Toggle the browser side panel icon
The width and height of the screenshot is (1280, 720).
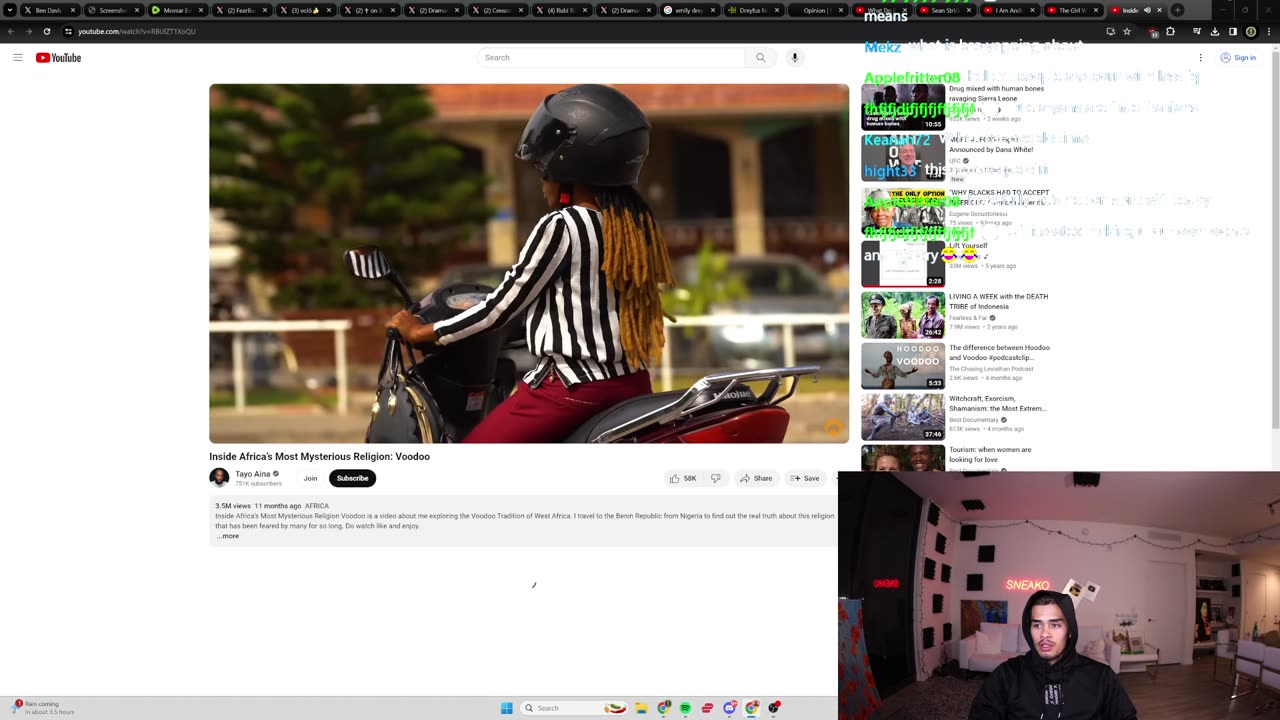coord(1233,31)
